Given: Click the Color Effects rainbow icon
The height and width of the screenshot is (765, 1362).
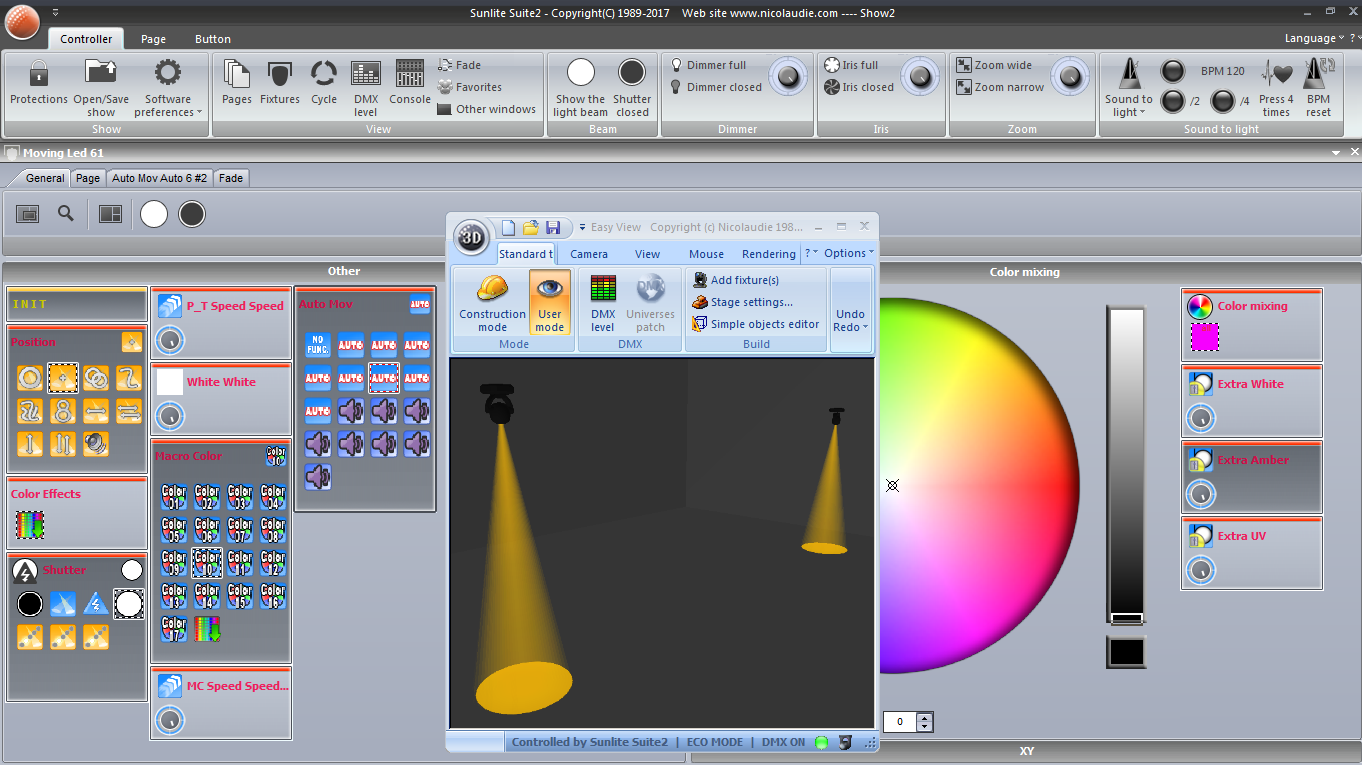Looking at the screenshot, I should (30, 525).
